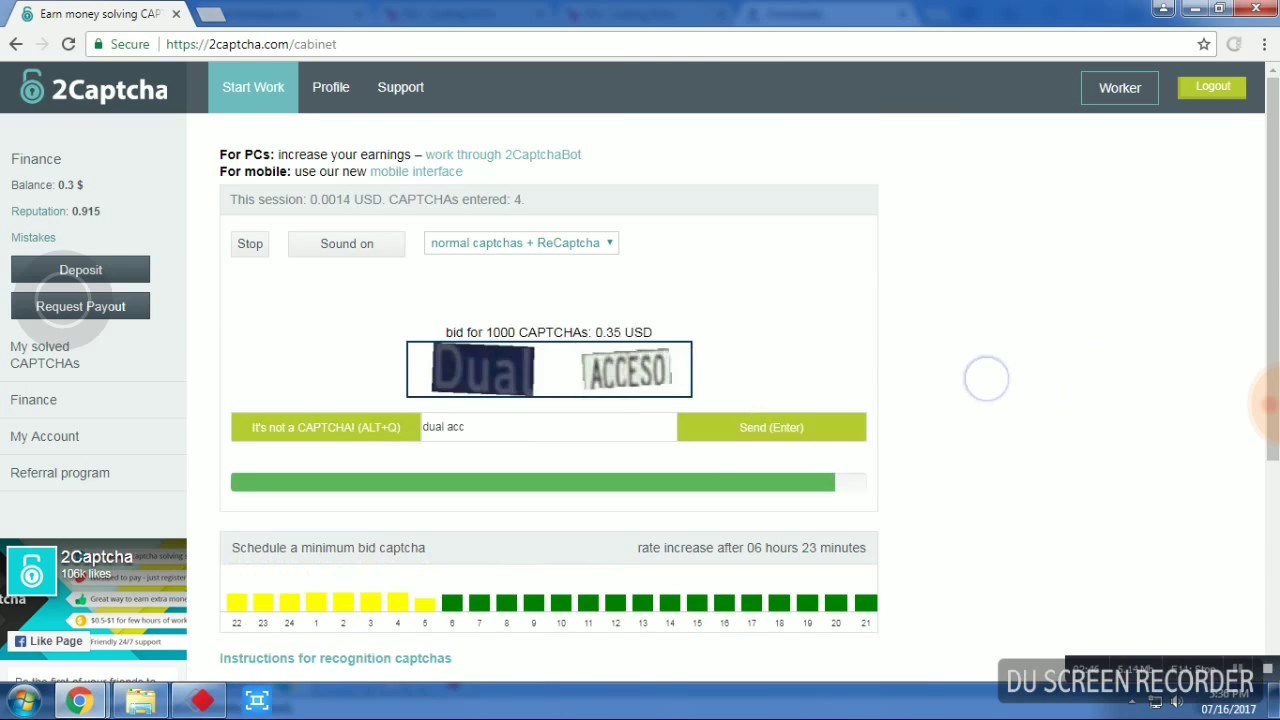Open the Windows Start button
The width and height of the screenshot is (1280, 720).
(24, 701)
